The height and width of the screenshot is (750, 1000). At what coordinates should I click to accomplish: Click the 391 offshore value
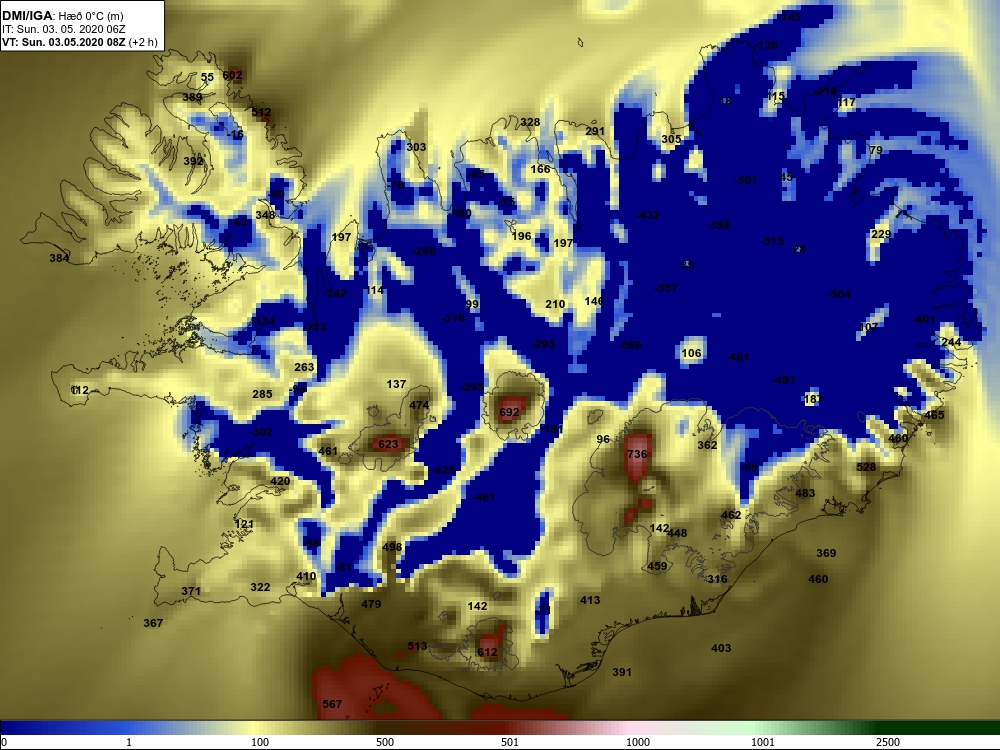click(622, 672)
